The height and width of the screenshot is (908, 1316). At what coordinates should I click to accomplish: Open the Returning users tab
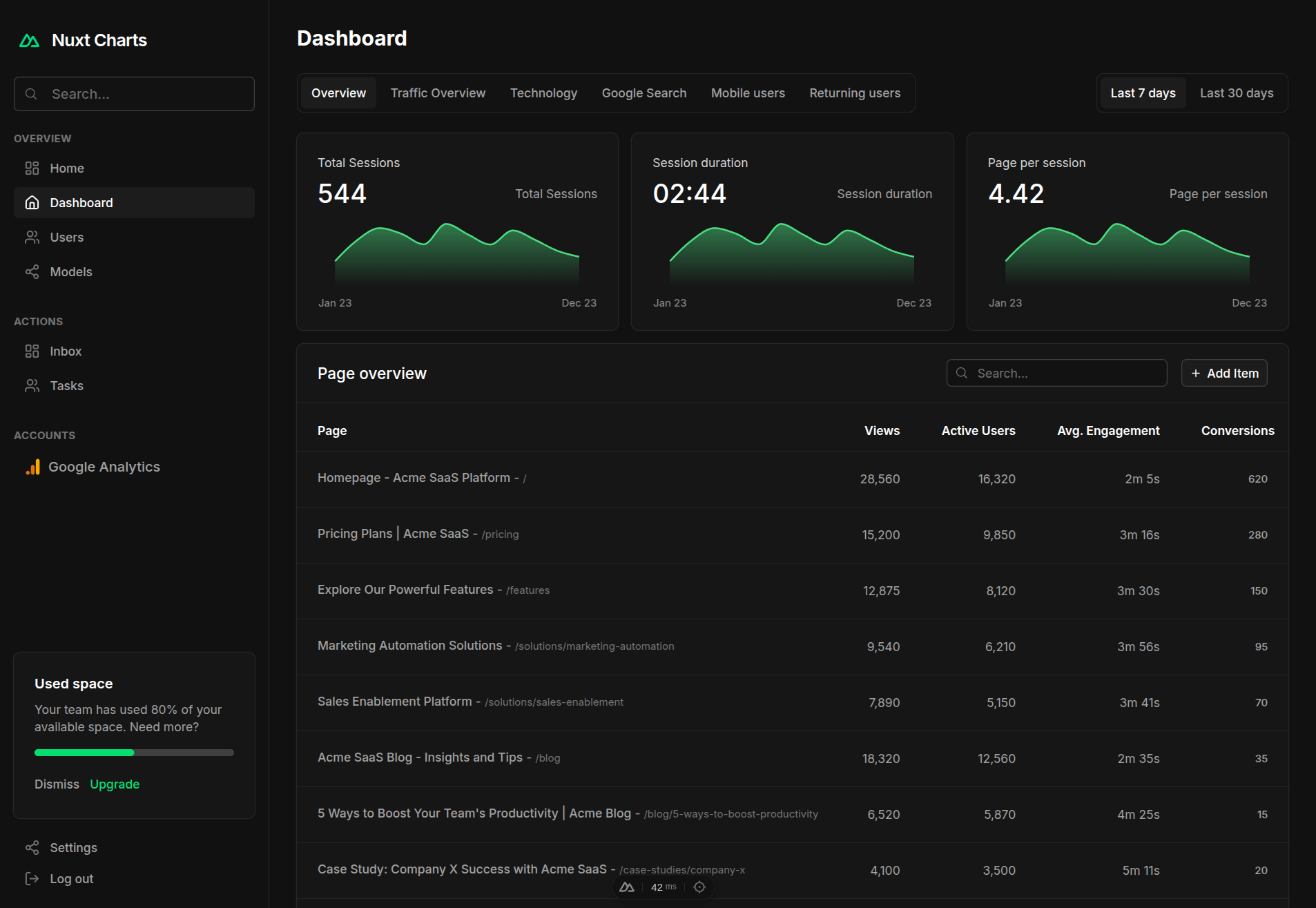(x=855, y=93)
